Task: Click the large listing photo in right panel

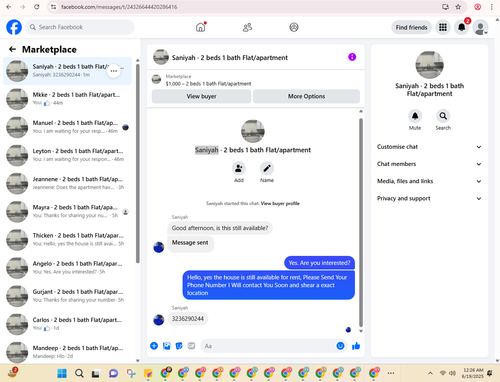Action: click(429, 65)
